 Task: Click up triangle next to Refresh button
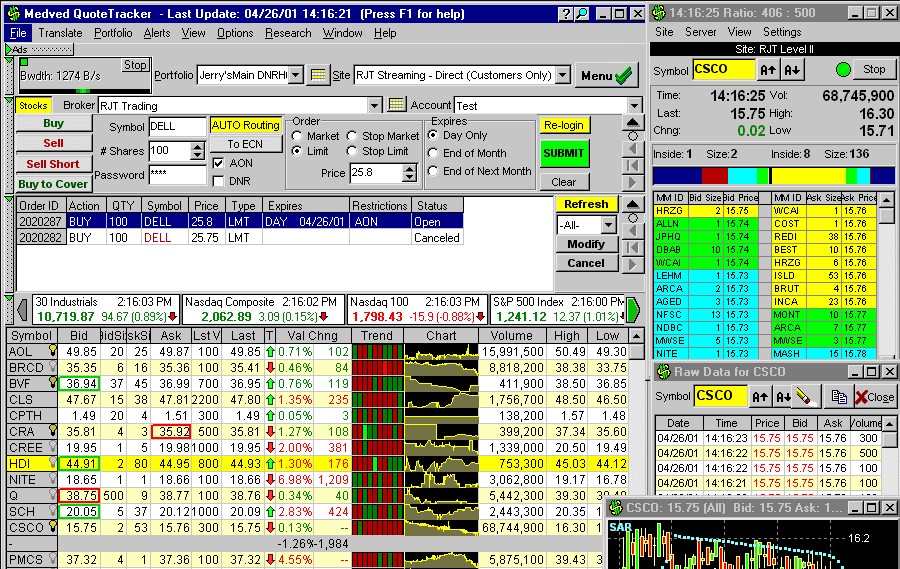[x=632, y=204]
